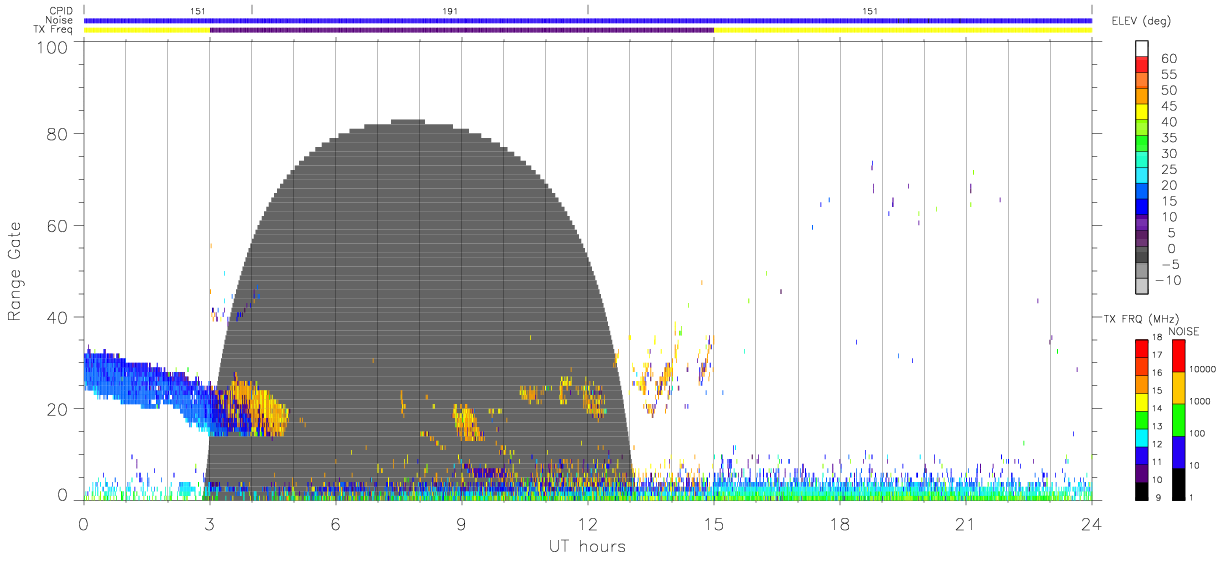Viewport: 1228px width, 567px height.
Task: Select the green 100–1000 NOISE color cell
Action: (x=1179, y=419)
